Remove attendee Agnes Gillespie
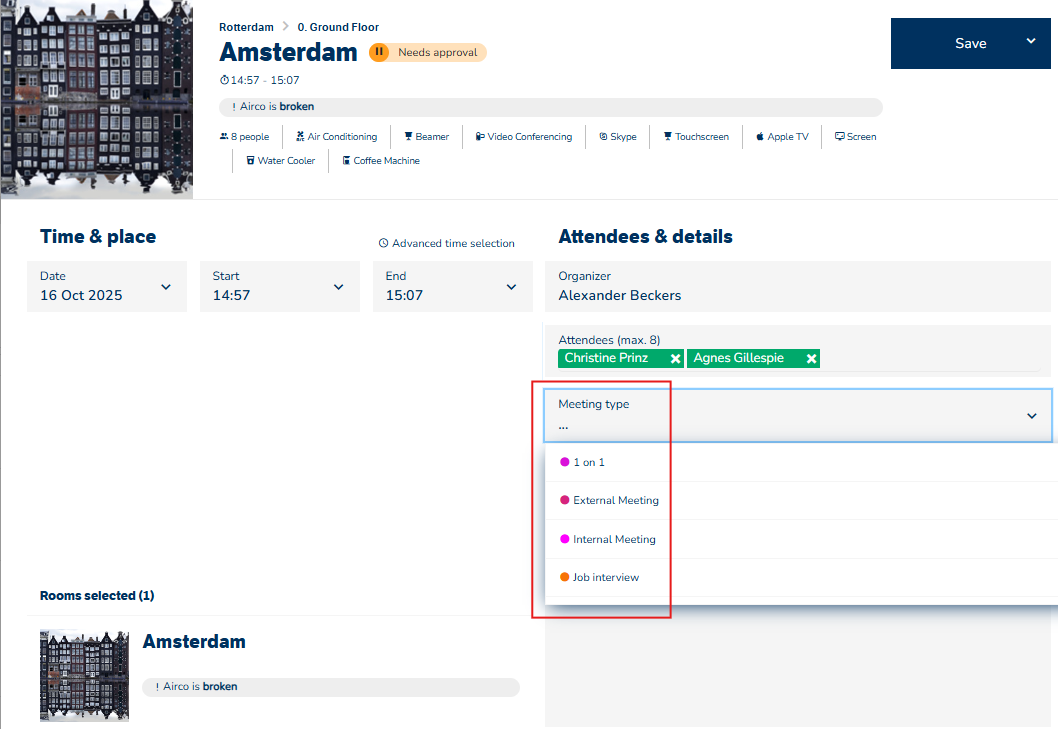The width and height of the screenshot is (1058, 729). [x=811, y=358]
